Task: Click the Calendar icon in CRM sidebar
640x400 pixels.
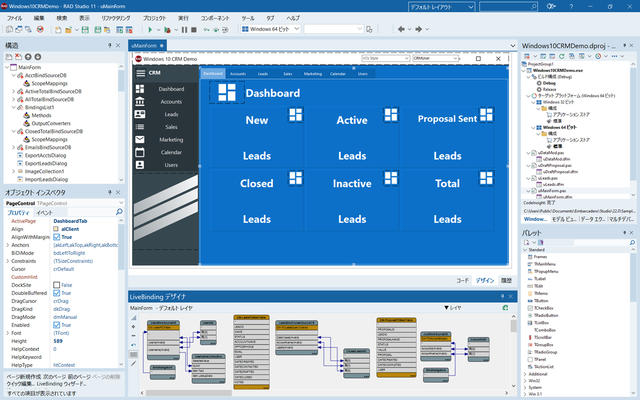Action: coord(140,152)
